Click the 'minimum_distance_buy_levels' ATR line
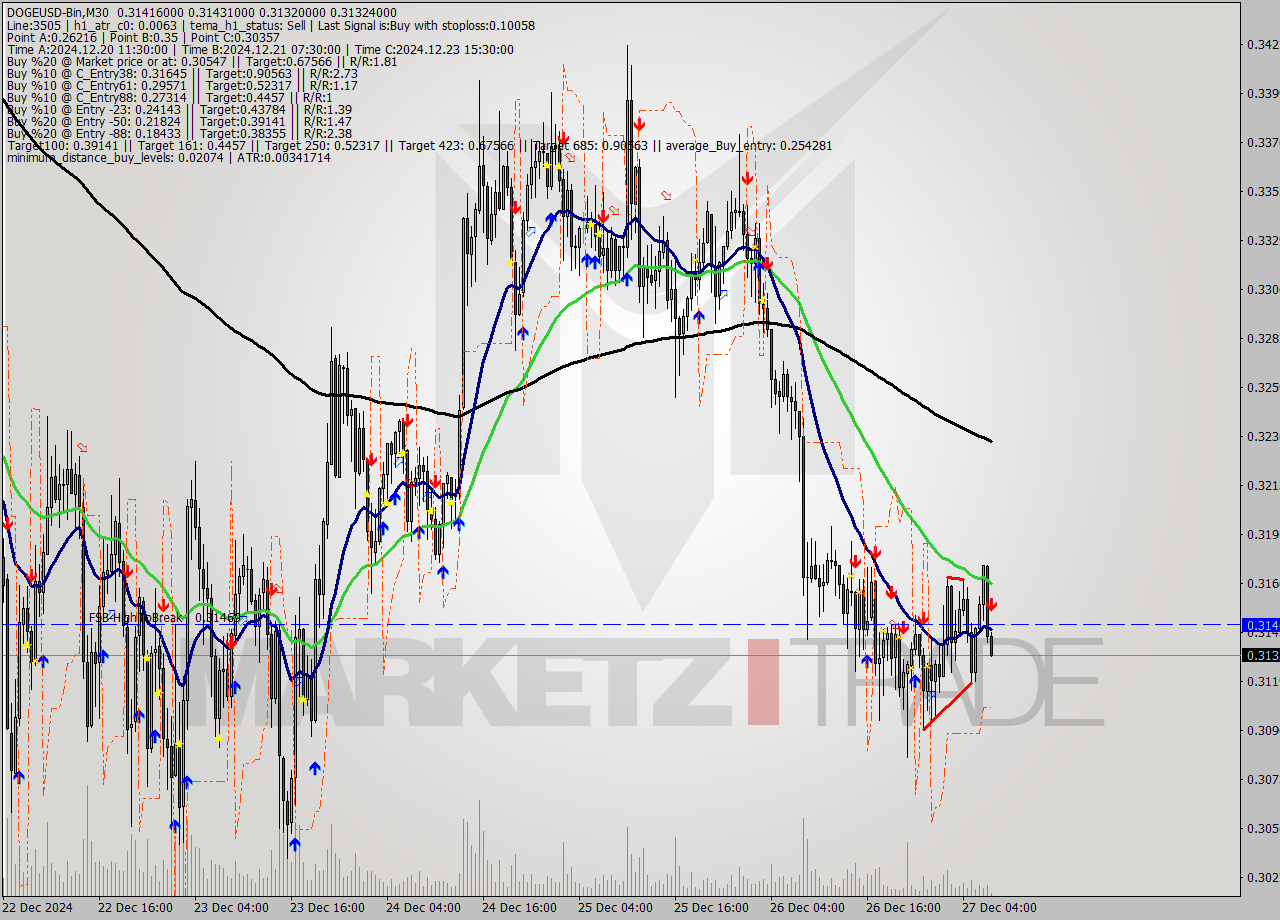Image resolution: width=1280 pixels, height=920 pixels. pyautogui.click(x=168, y=158)
